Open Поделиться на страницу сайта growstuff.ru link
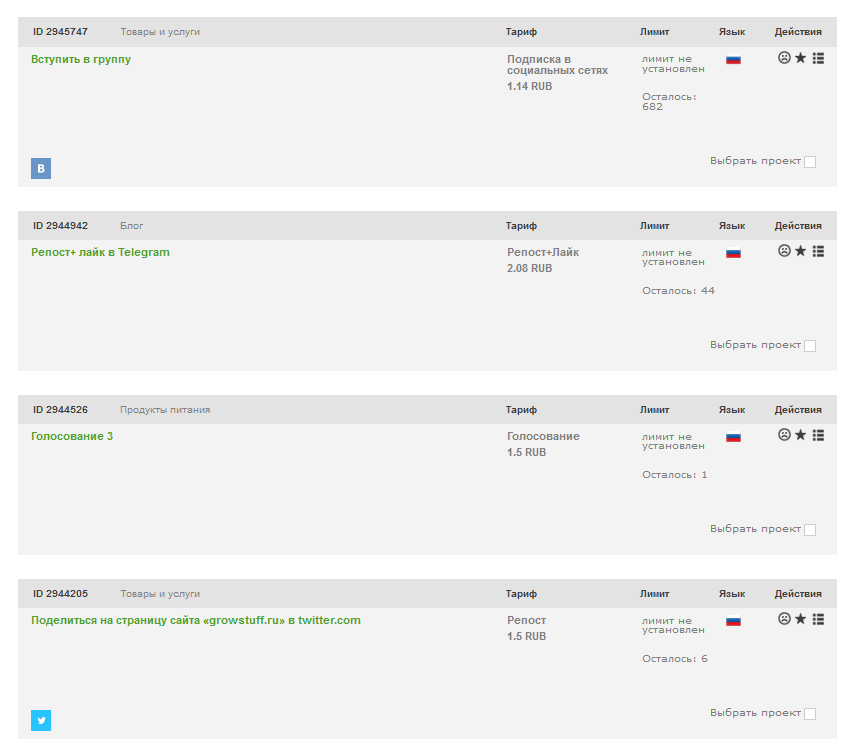This screenshot has width=858, height=756. (x=196, y=620)
